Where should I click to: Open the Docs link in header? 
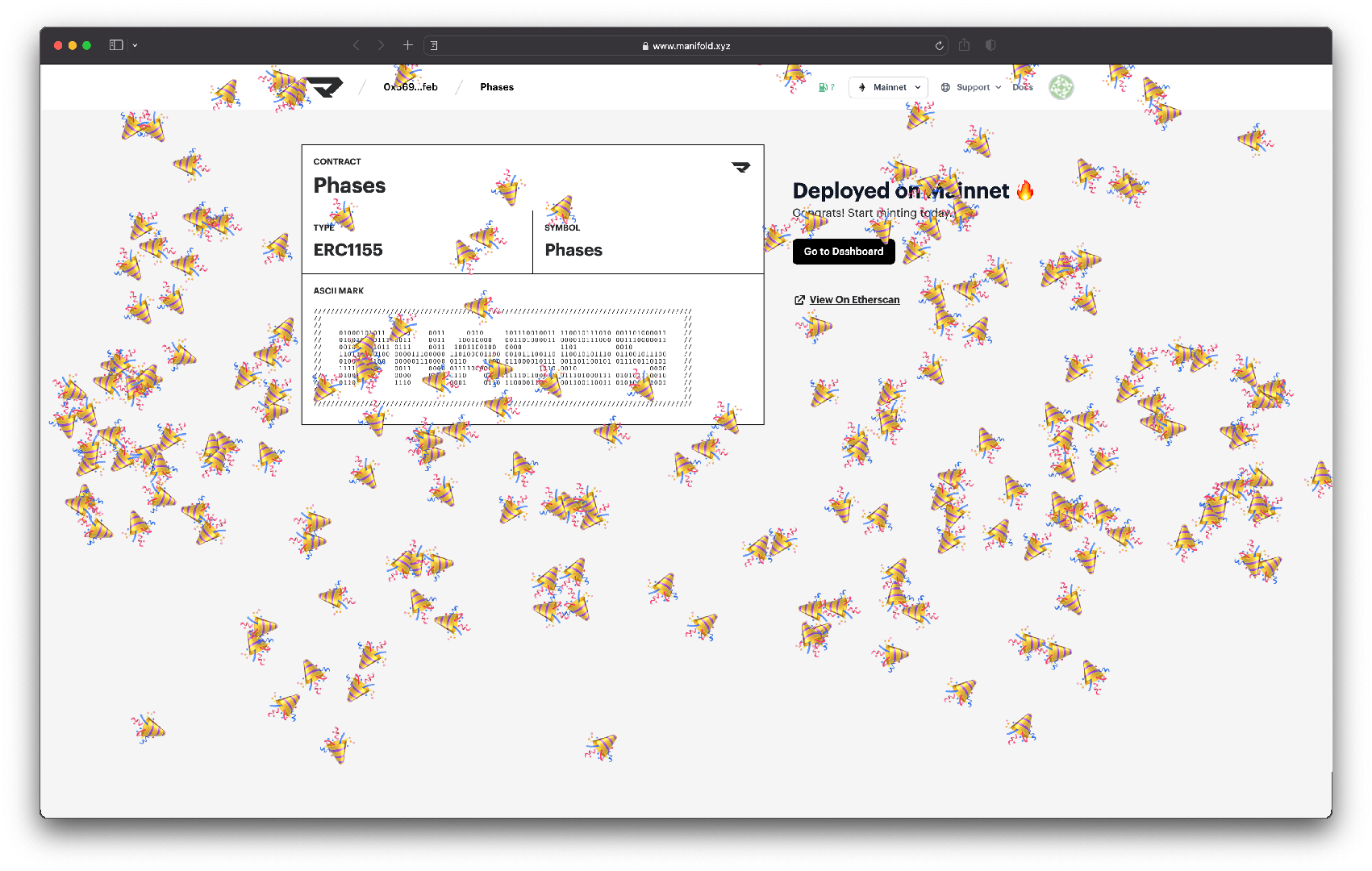pos(1023,87)
